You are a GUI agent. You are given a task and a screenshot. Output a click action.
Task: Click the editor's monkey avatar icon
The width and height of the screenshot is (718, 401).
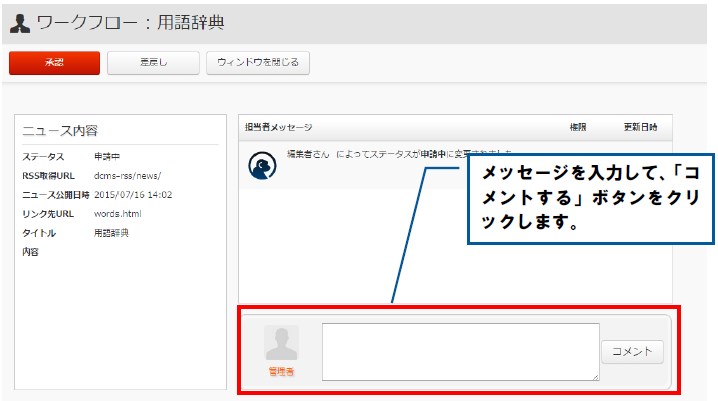[262, 165]
